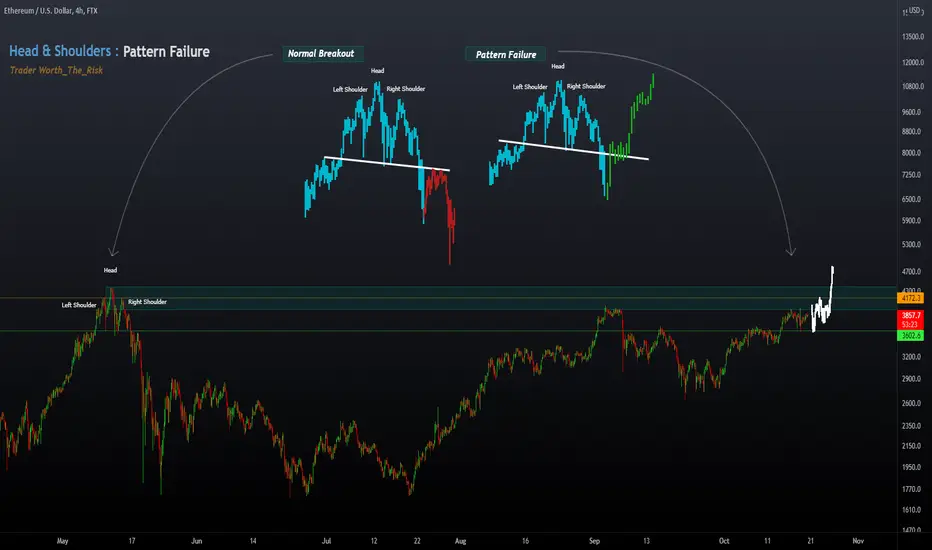Click 'Left Shoulder' label in Normal Breakout example
This screenshot has width=932, height=550.
(350, 89)
